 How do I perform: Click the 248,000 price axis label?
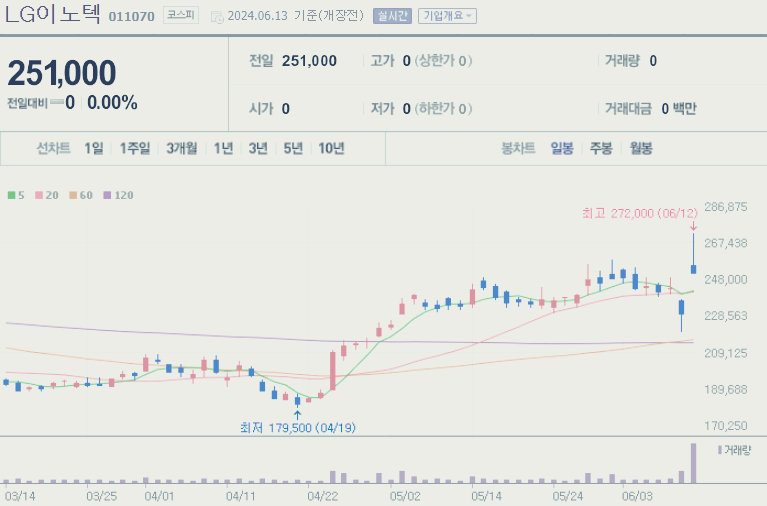click(x=726, y=279)
